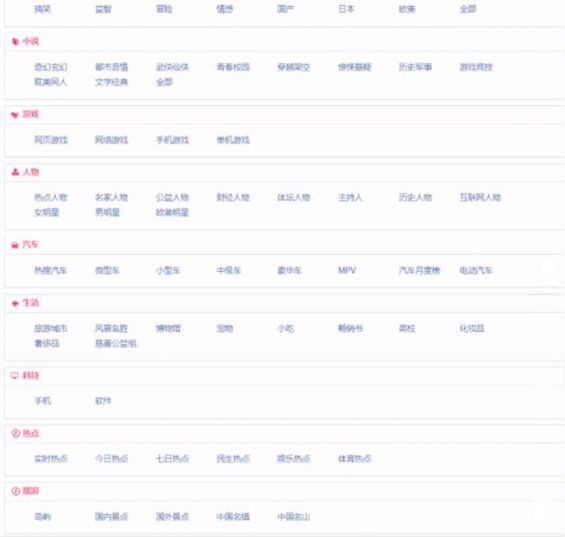Open the 网页游戏 list
The height and width of the screenshot is (537, 565).
(x=51, y=140)
